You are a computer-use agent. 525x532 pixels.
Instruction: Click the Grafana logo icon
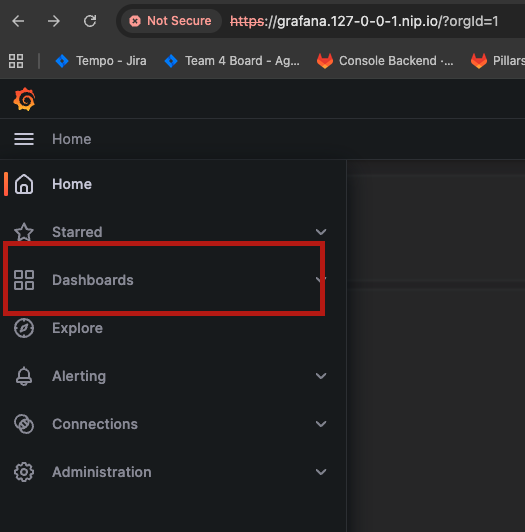24,99
